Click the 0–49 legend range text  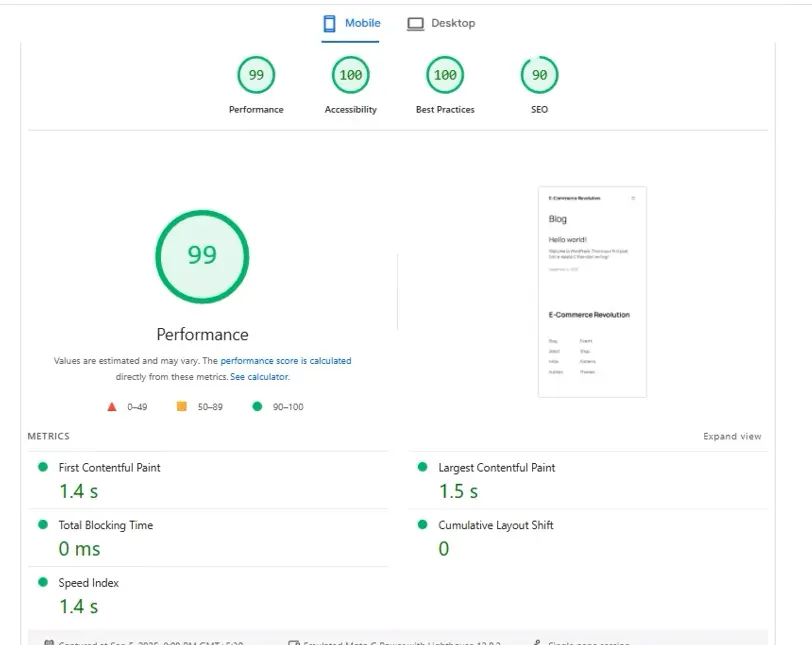point(137,407)
